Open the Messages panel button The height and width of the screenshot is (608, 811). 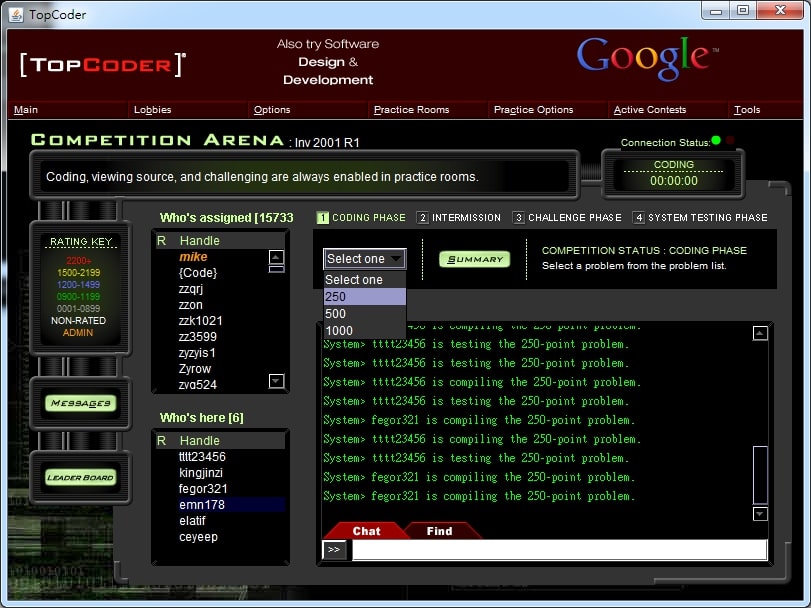point(81,403)
